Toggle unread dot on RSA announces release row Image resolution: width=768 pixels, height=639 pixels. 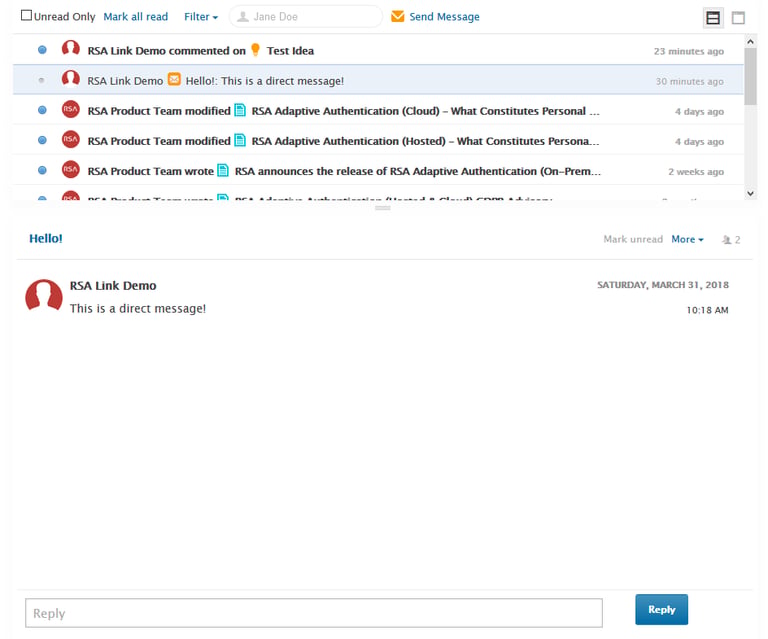point(42,170)
